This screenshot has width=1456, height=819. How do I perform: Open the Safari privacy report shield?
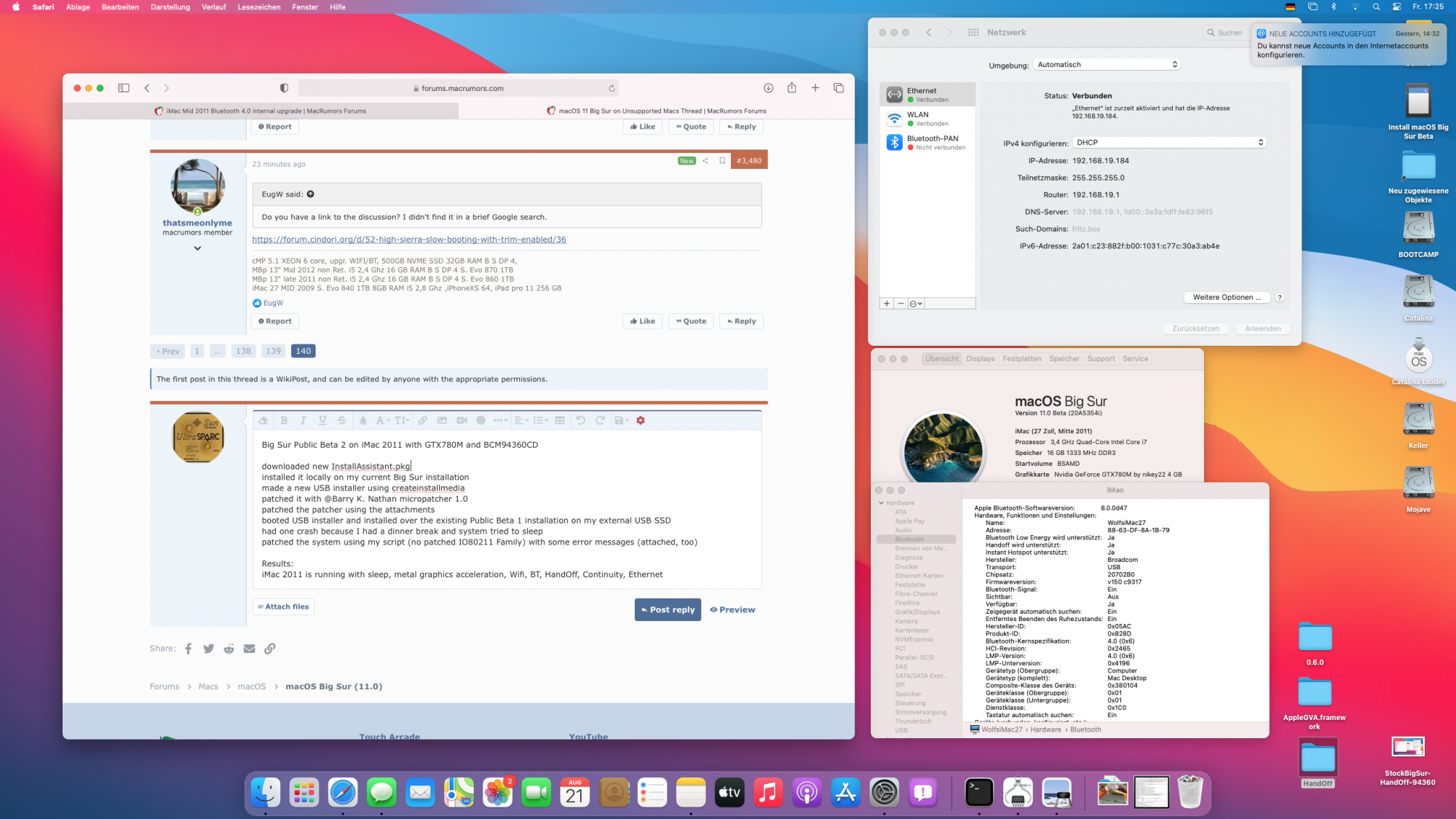[x=284, y=88]
